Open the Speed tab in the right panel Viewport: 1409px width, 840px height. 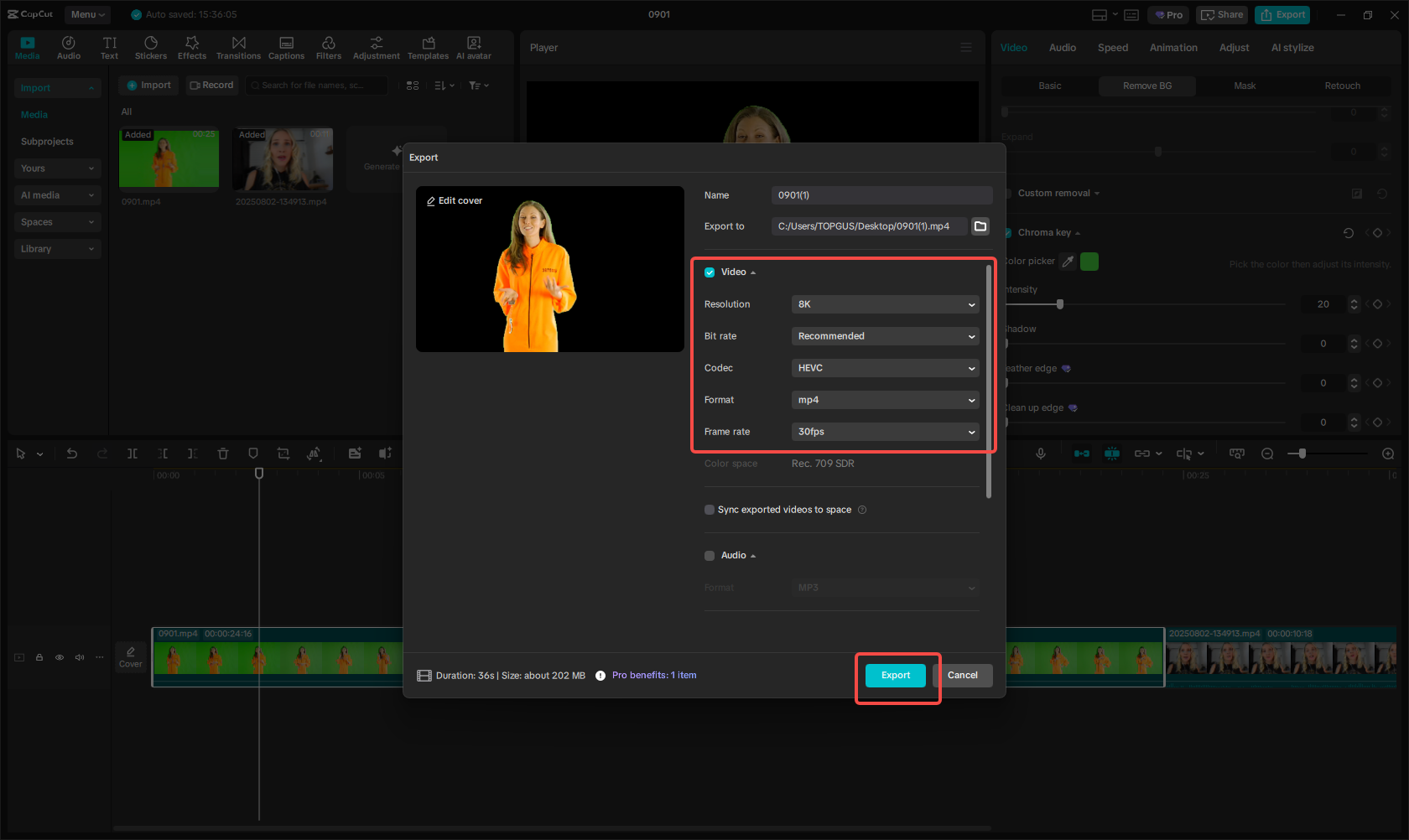click(x=1112, y=48)
